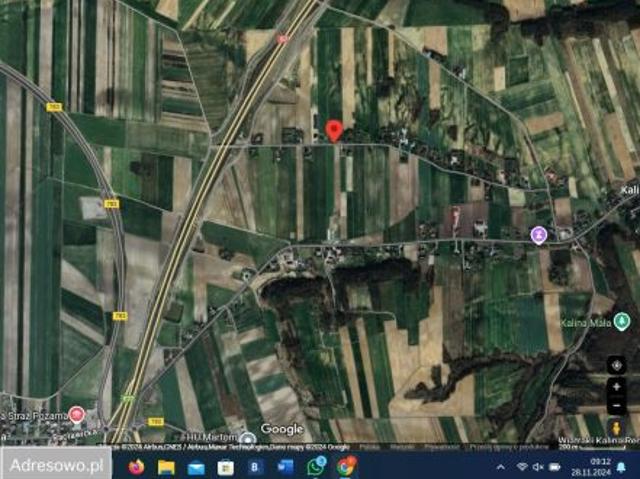The width and height of the screenshot is (640, 479).
Task: Open the Mail app in the taskbar
Action: tap(196, 467)
